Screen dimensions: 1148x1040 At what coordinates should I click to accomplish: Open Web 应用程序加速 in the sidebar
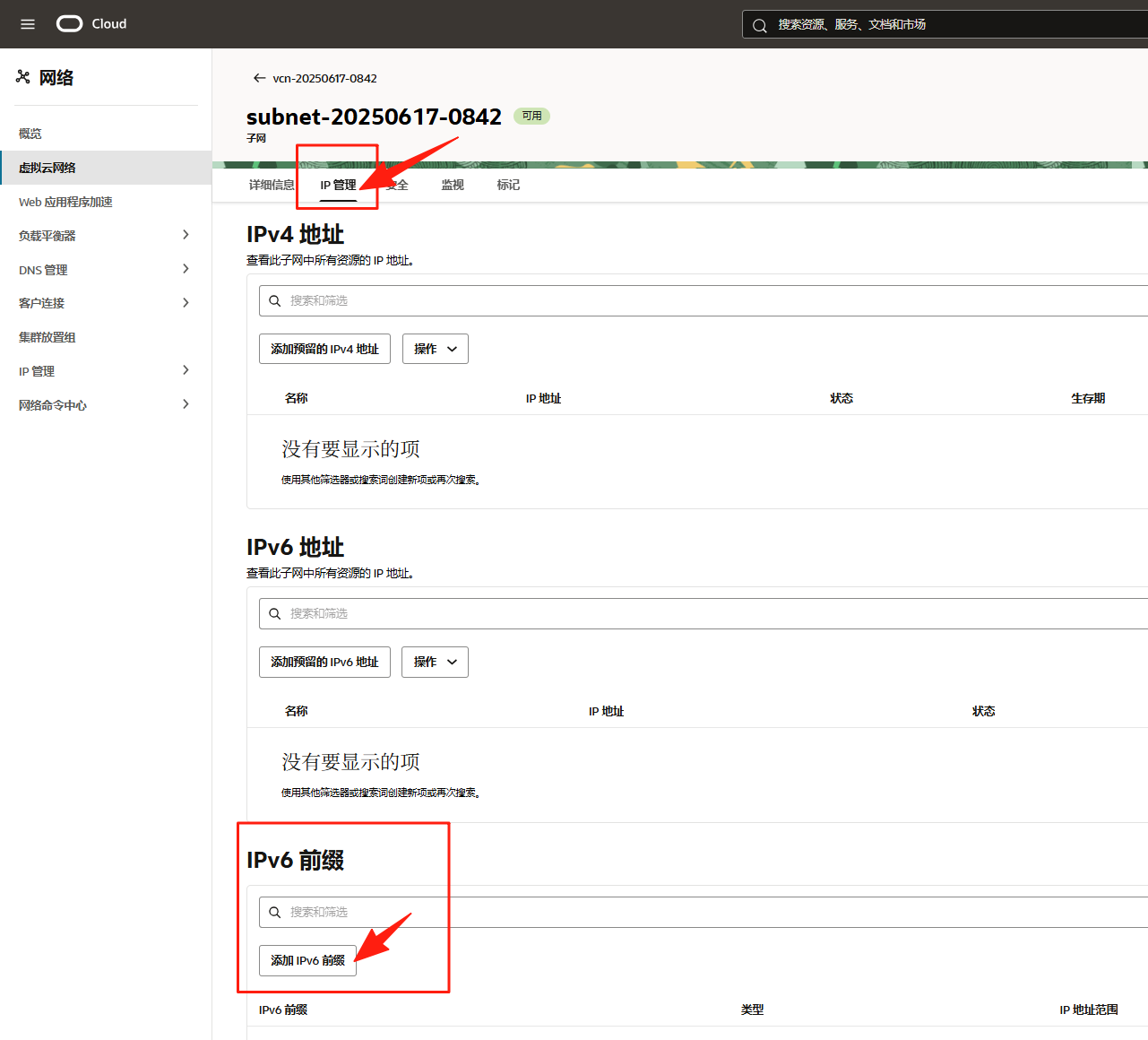tap(65, 202)
